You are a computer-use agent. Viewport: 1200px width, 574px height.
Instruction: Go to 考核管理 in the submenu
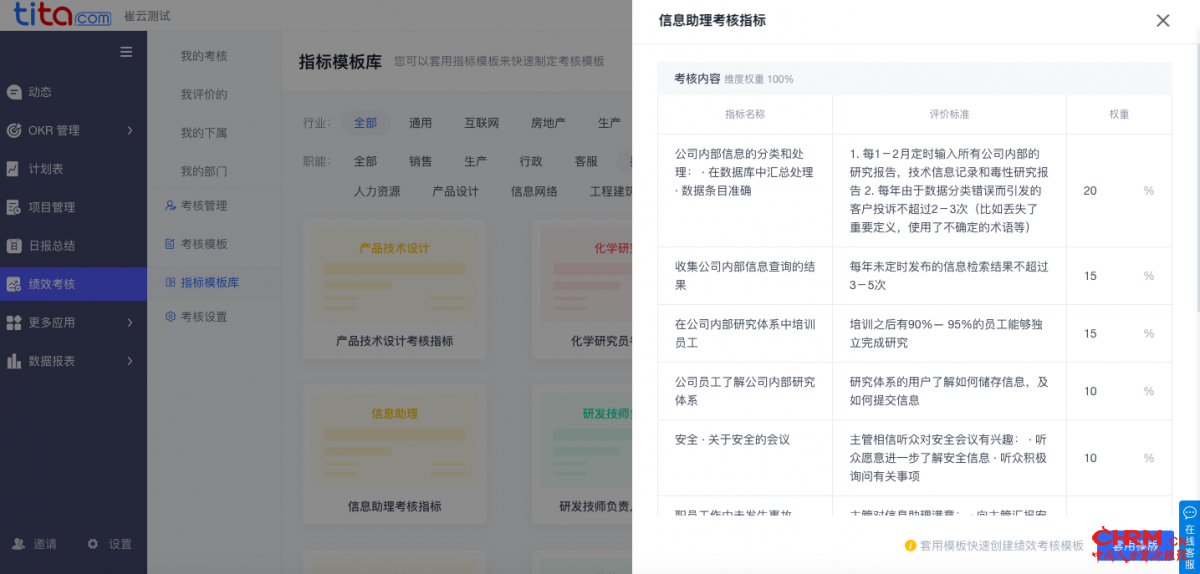click(x=203, y=206)
